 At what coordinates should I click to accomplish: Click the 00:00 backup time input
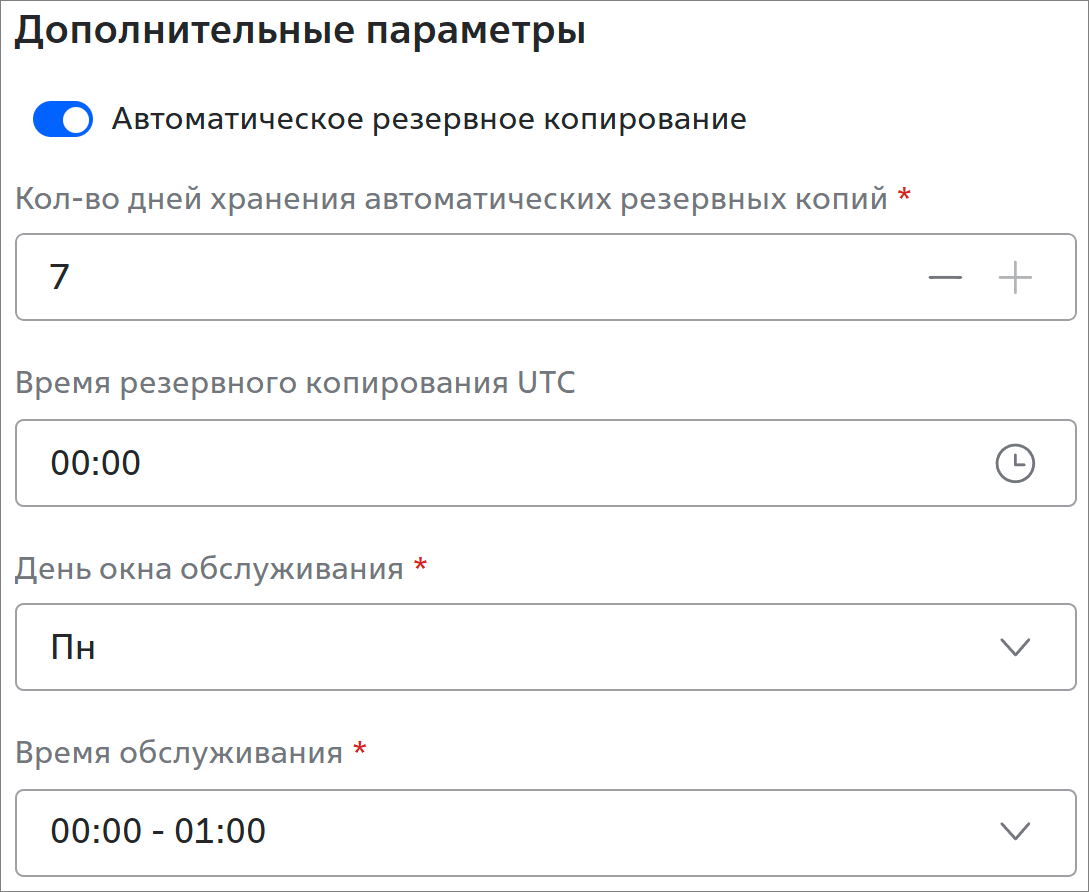(546, 463)
